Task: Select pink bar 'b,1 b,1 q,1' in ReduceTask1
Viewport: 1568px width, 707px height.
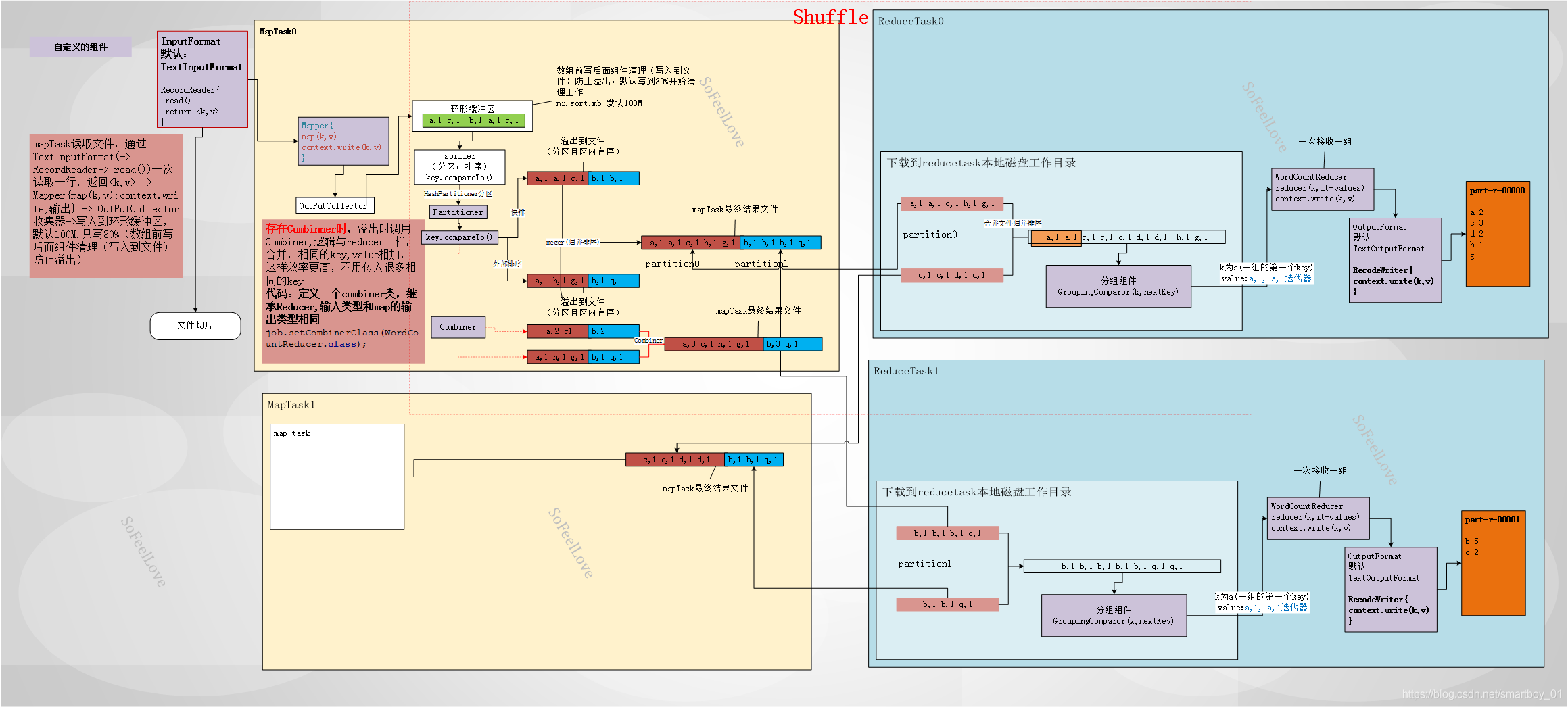Action: tap(947, 604)
